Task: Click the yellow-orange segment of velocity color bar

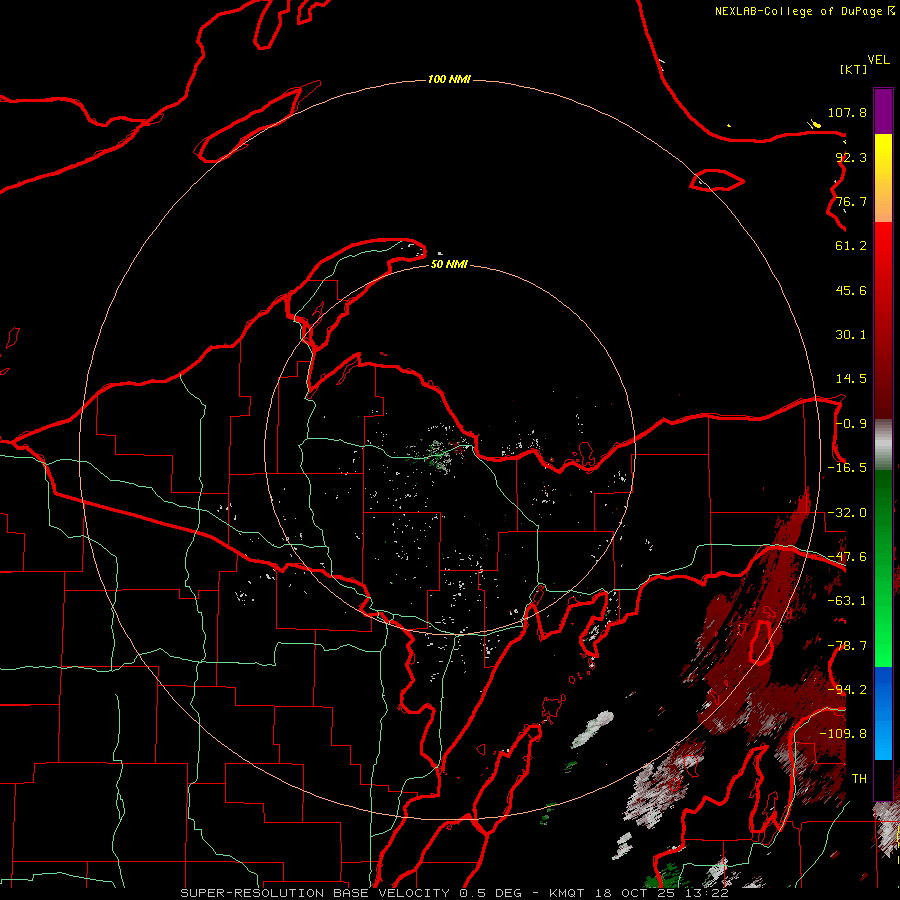Action: (x=883, y=178)
